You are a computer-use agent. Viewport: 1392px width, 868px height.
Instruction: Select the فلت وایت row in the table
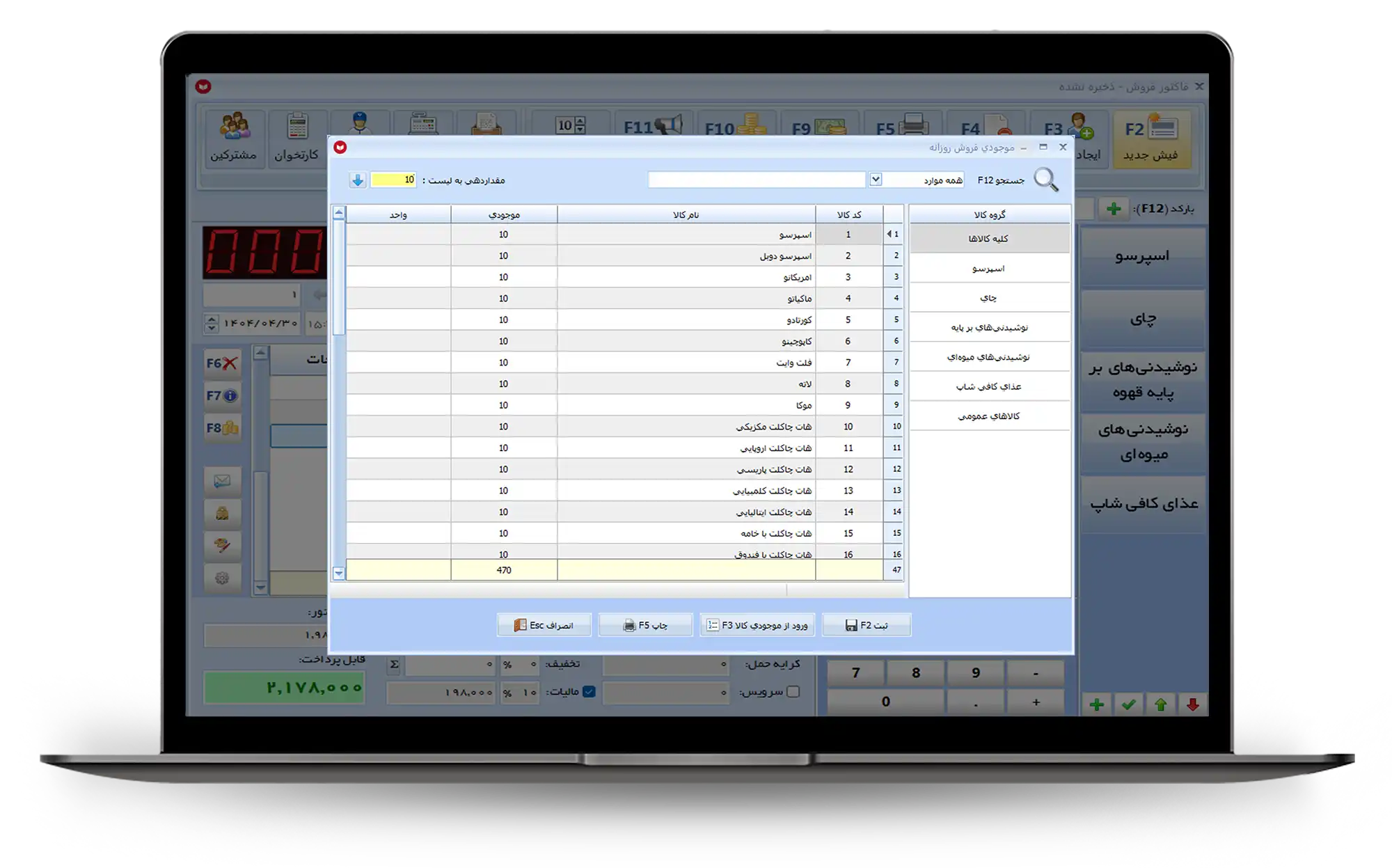point(615,363)
